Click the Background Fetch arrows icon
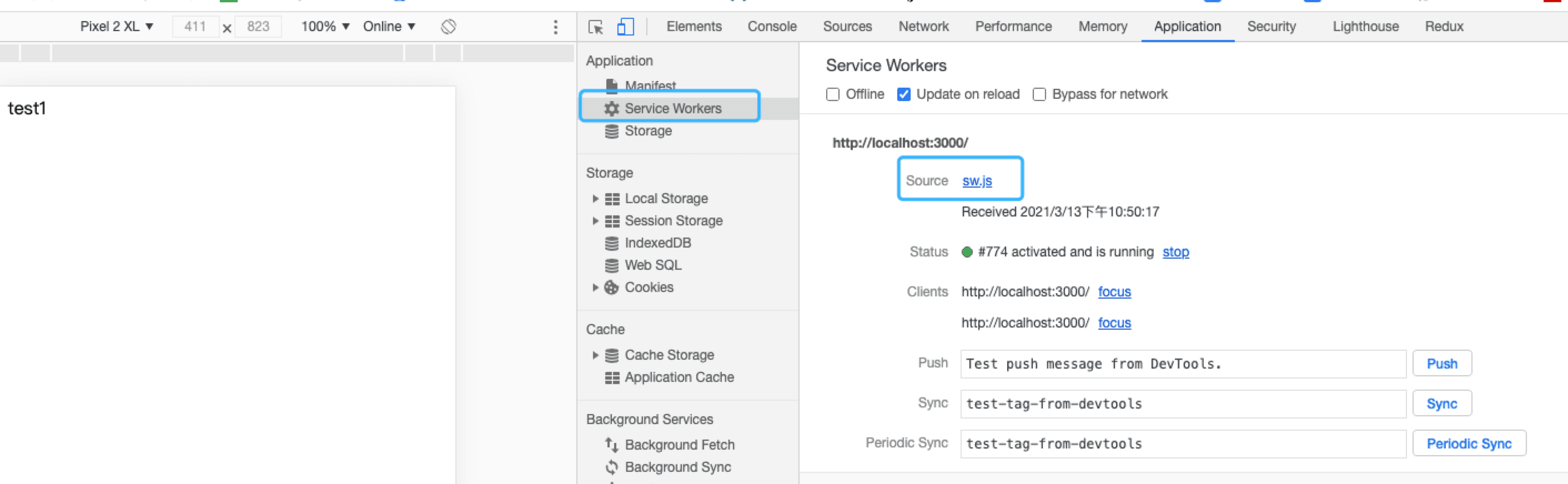1568x484 pixels. click(611, 445)
